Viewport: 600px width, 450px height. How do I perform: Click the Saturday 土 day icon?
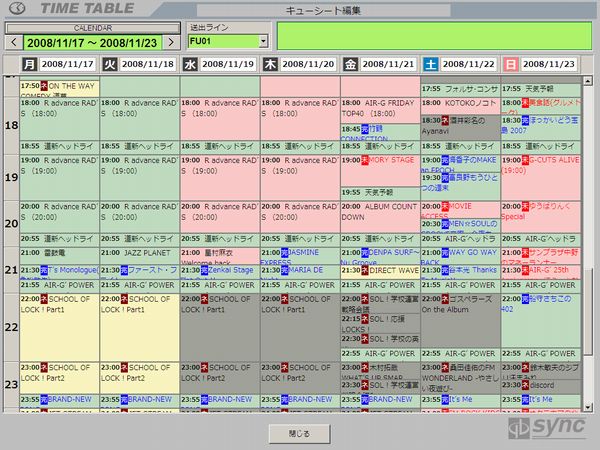[430, 65]
